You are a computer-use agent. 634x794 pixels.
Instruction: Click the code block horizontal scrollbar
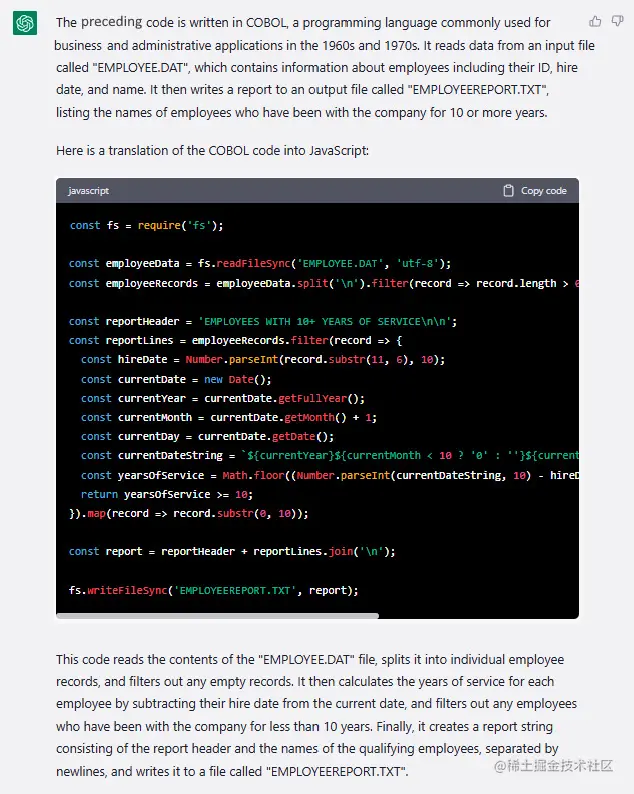(x=218, y=616)
